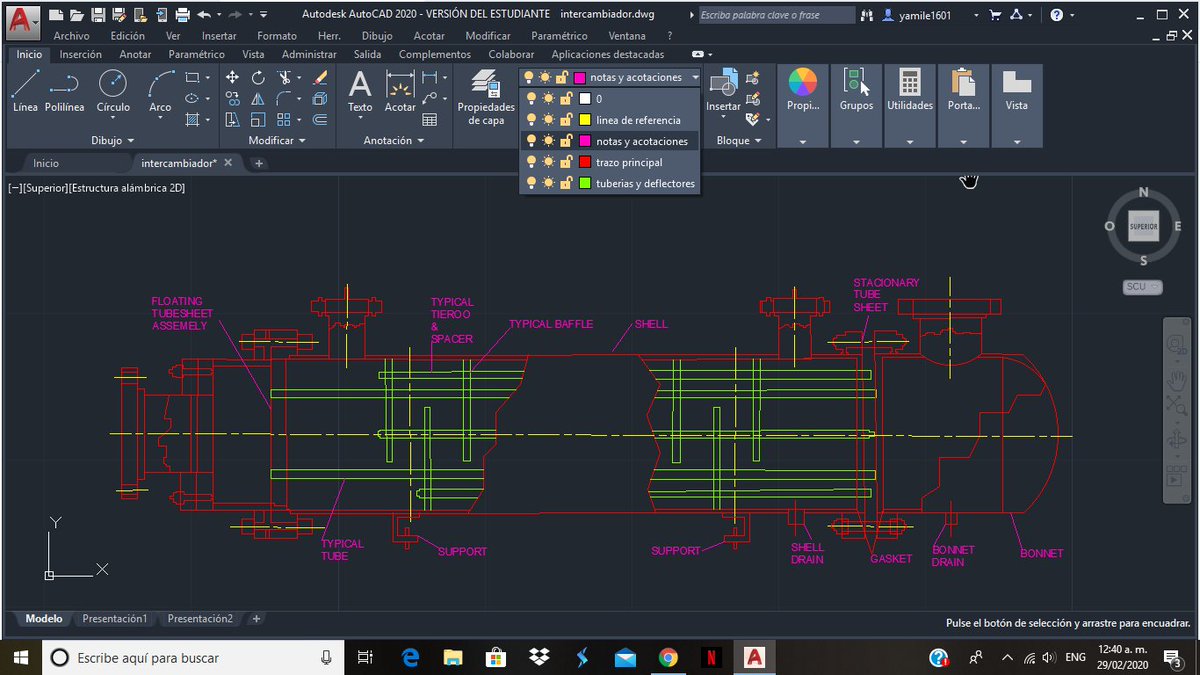1200x675 pixels.
Task: Open the Archivo menu
Action: [71, 36]
